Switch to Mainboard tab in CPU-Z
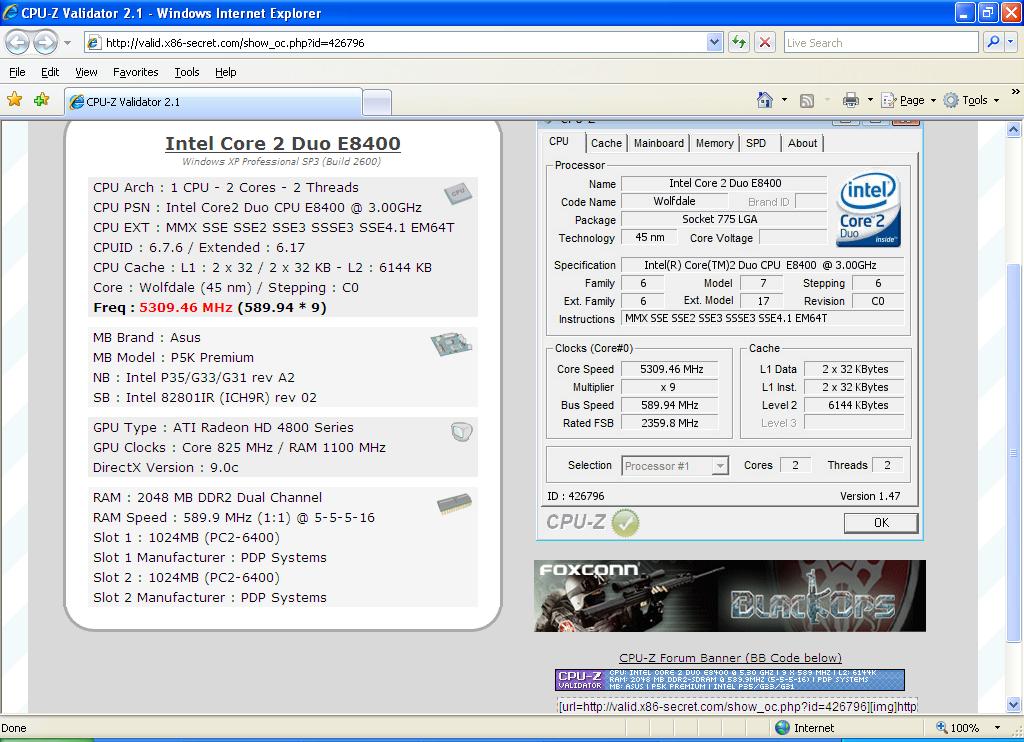This screenshot has width=1024, height=742. (x=658, y=143)
